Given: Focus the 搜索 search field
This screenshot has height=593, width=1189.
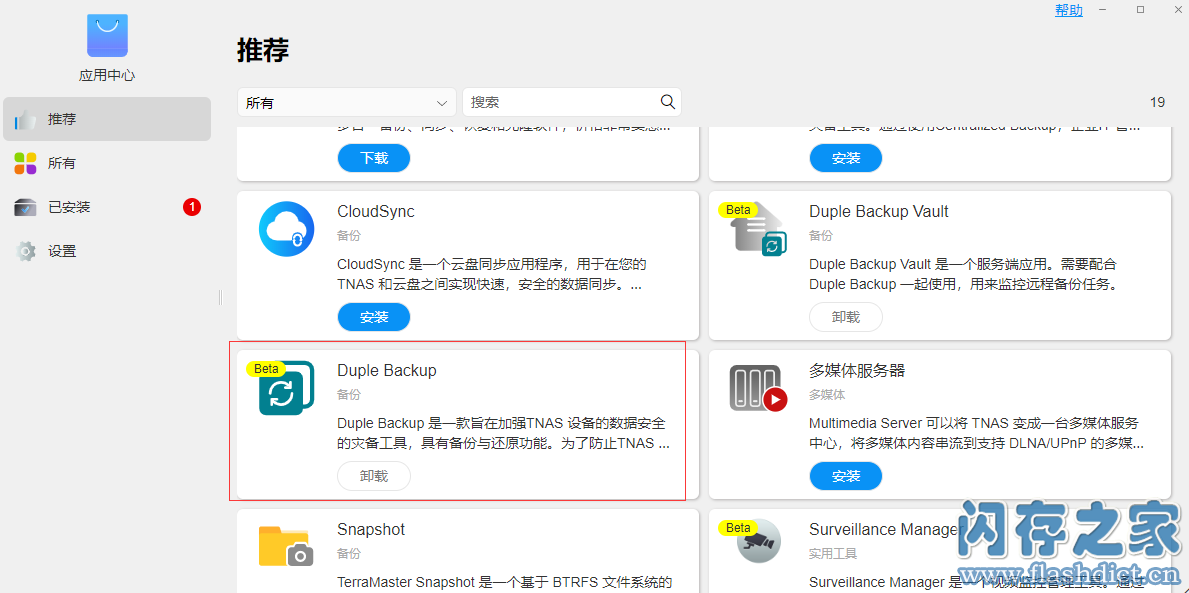Looking at the screenshot, I should coord(572,102).
